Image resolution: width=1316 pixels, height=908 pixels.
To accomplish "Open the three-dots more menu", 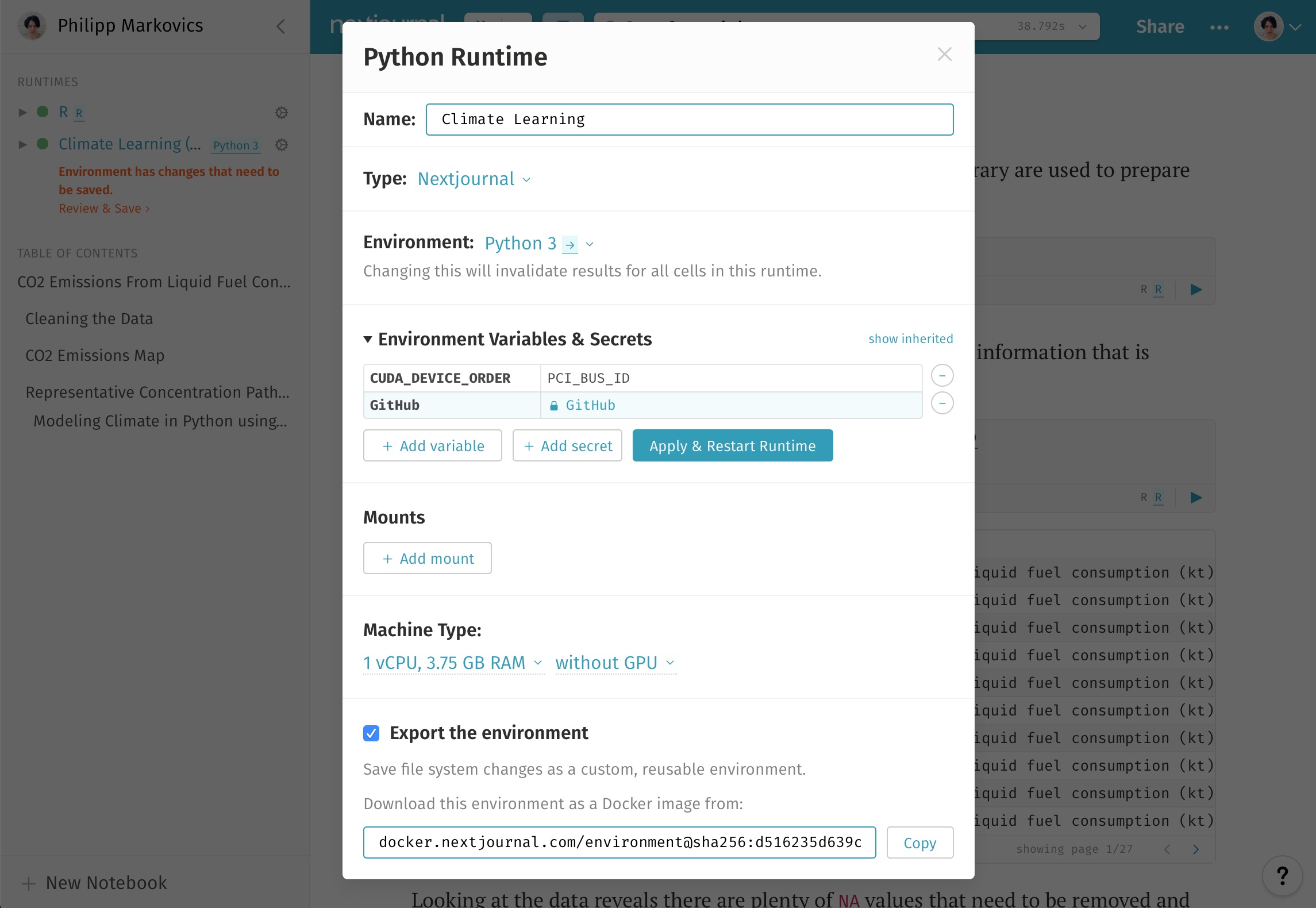I will 1219,27.
